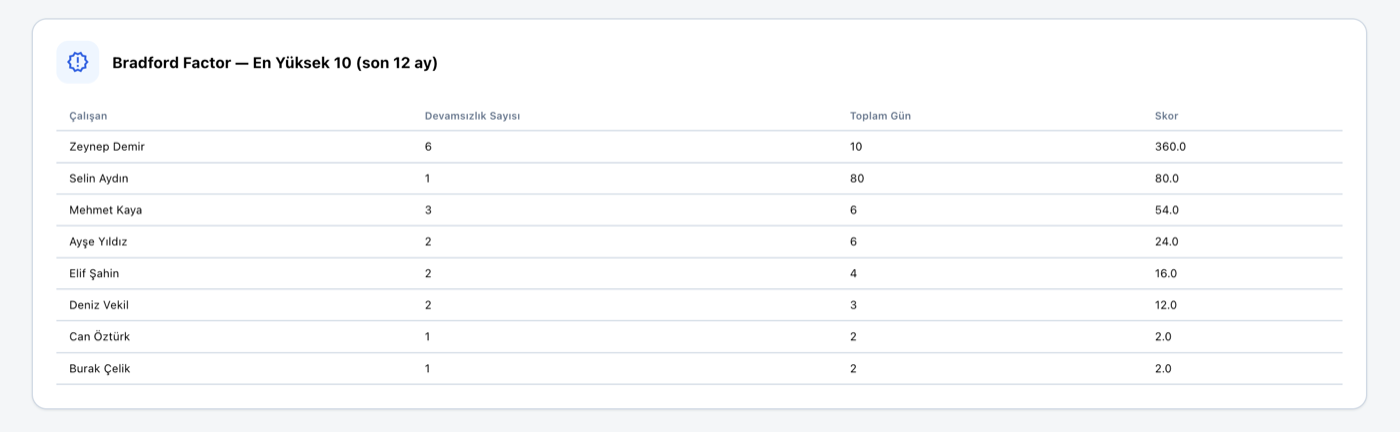Click Zeynep Demir's total days 10
This screenshot has width=1400, height=432.
click(856, 147)
